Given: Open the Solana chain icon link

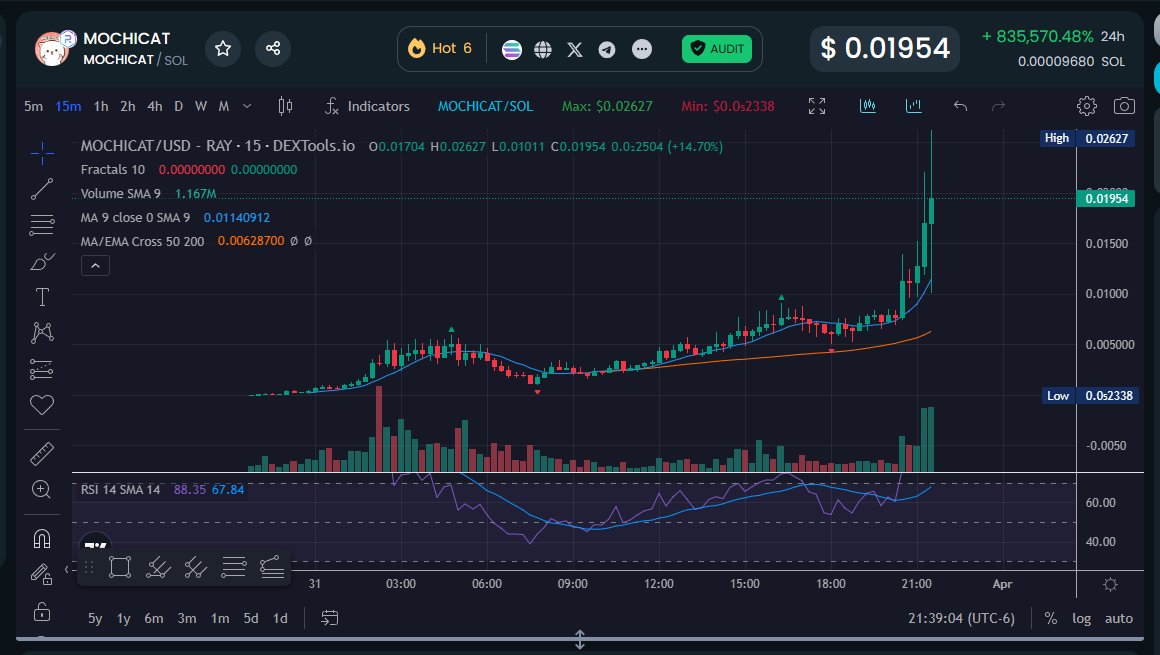Looking at the screenshot, I should pyautogui.click(x=511, y=50).
